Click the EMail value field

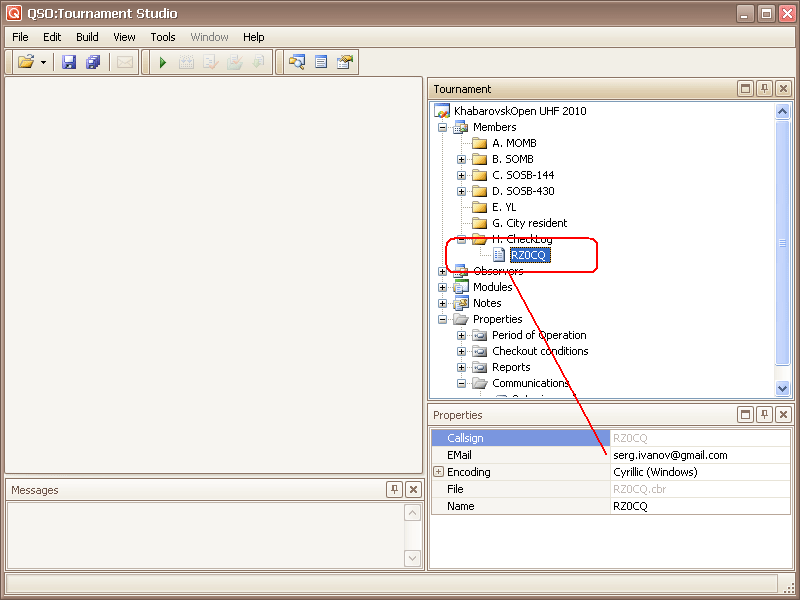[700, 455]
